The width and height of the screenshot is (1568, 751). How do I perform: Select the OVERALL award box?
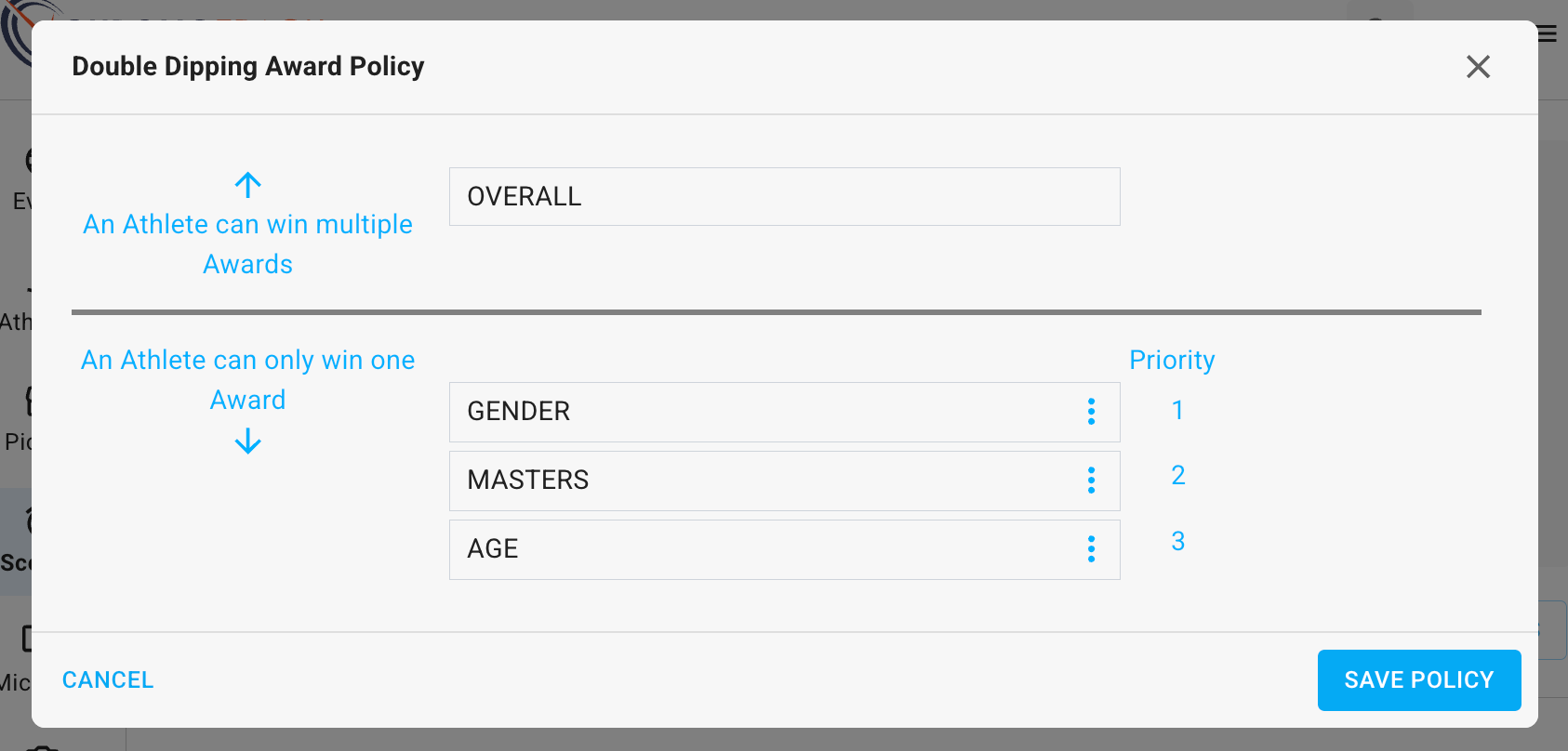click(784, 197)
